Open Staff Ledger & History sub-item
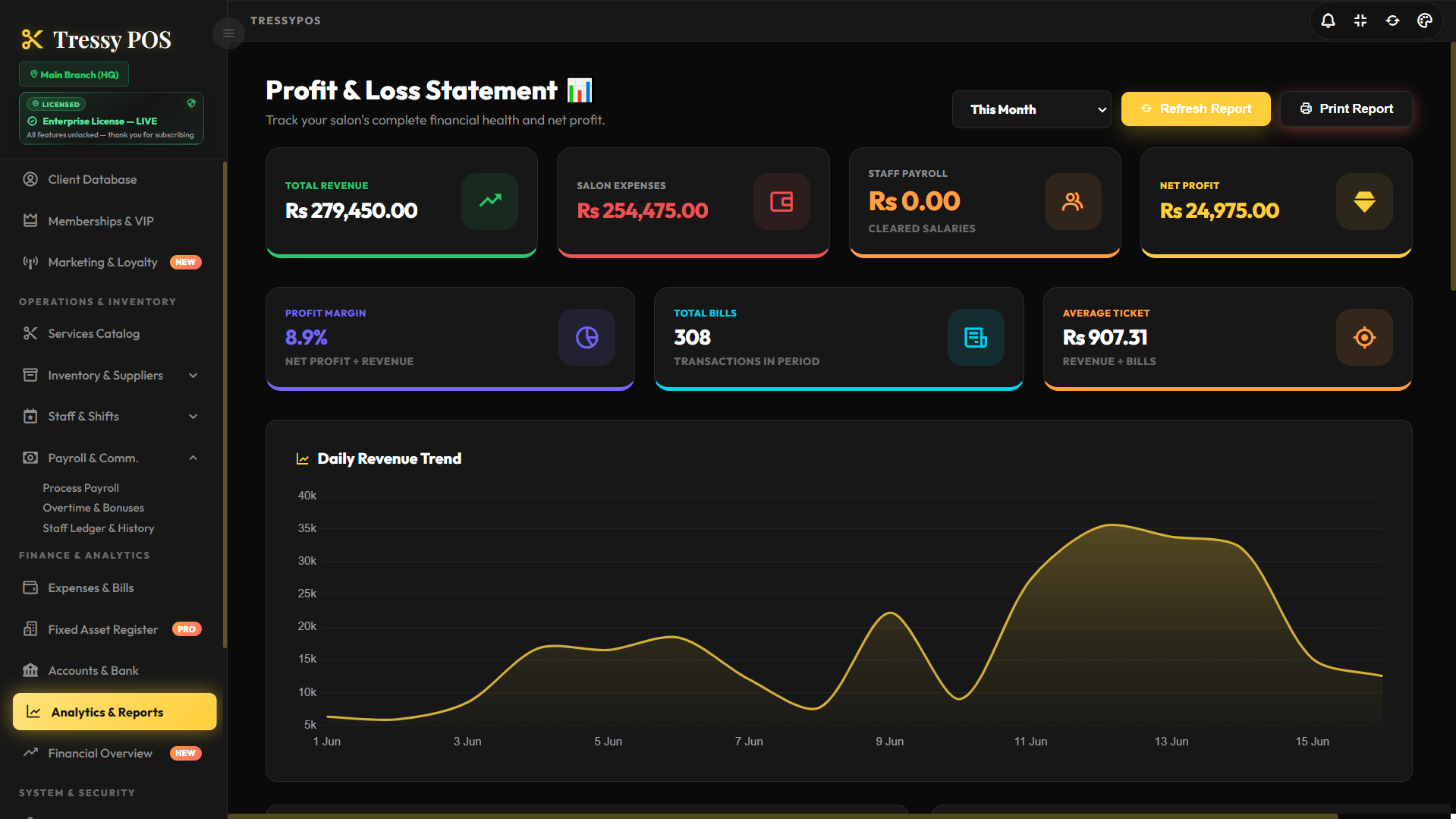Image resolution: width=1456 pixels, height=819 pixels. pos(99,528)
